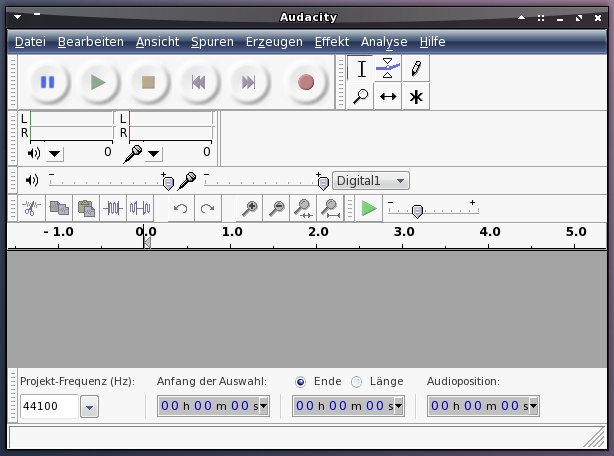Expand the Projekt-Frequenz rate dropdown

(x=89, y=407)
